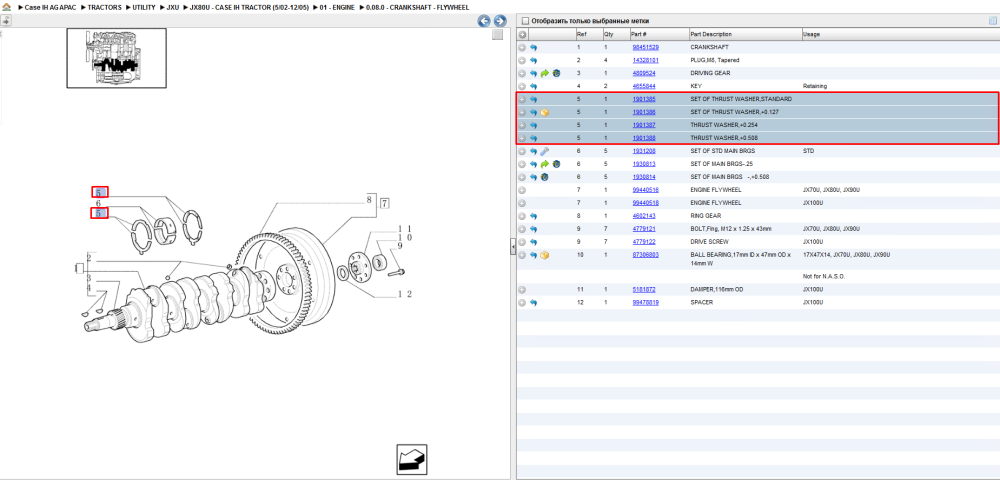Click 'Not for N.A.S.O.' usage text
The image size is (1000, 480).
(824, 277)
